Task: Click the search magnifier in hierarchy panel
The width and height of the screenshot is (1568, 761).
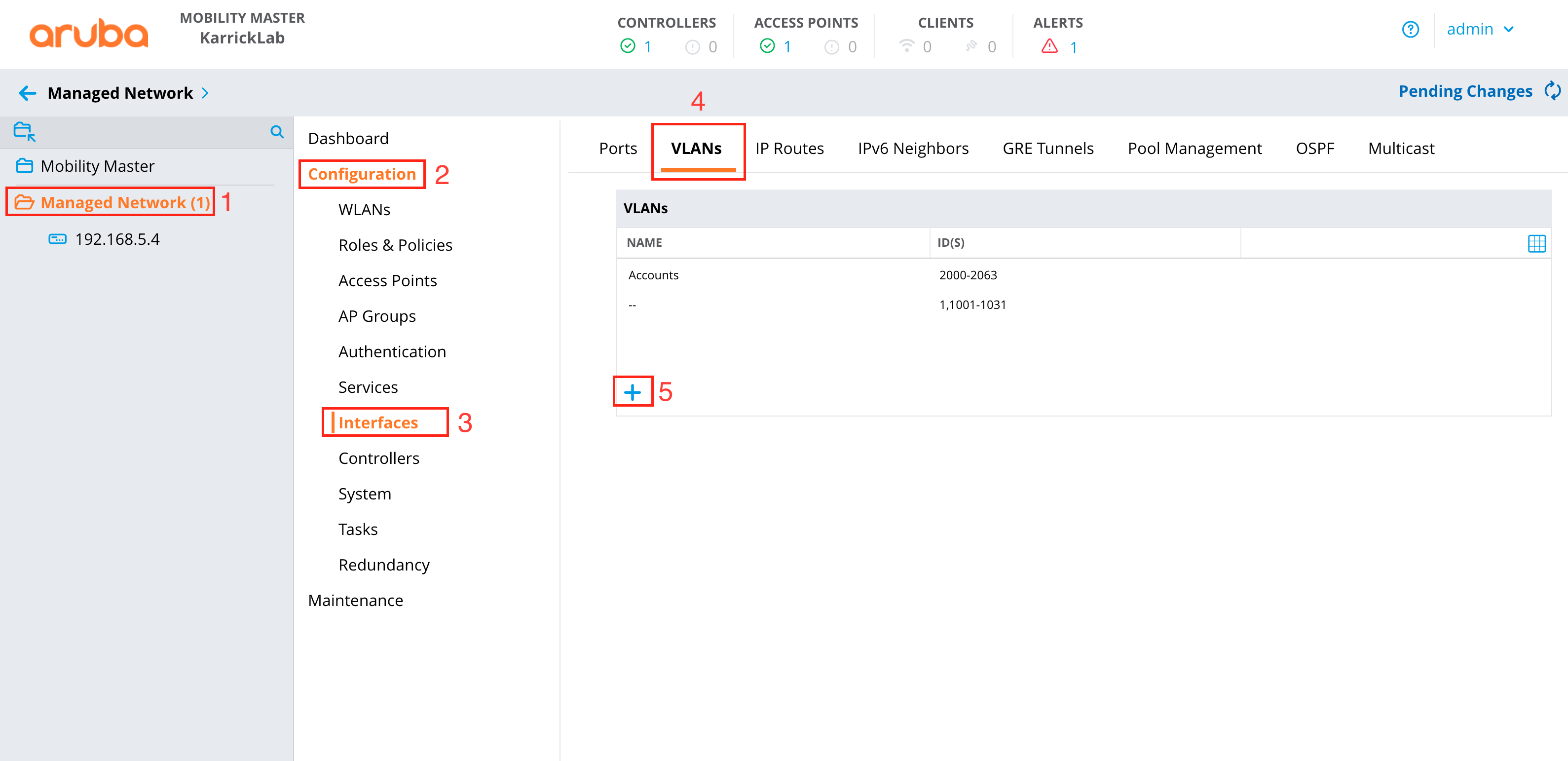Action: 277,131
